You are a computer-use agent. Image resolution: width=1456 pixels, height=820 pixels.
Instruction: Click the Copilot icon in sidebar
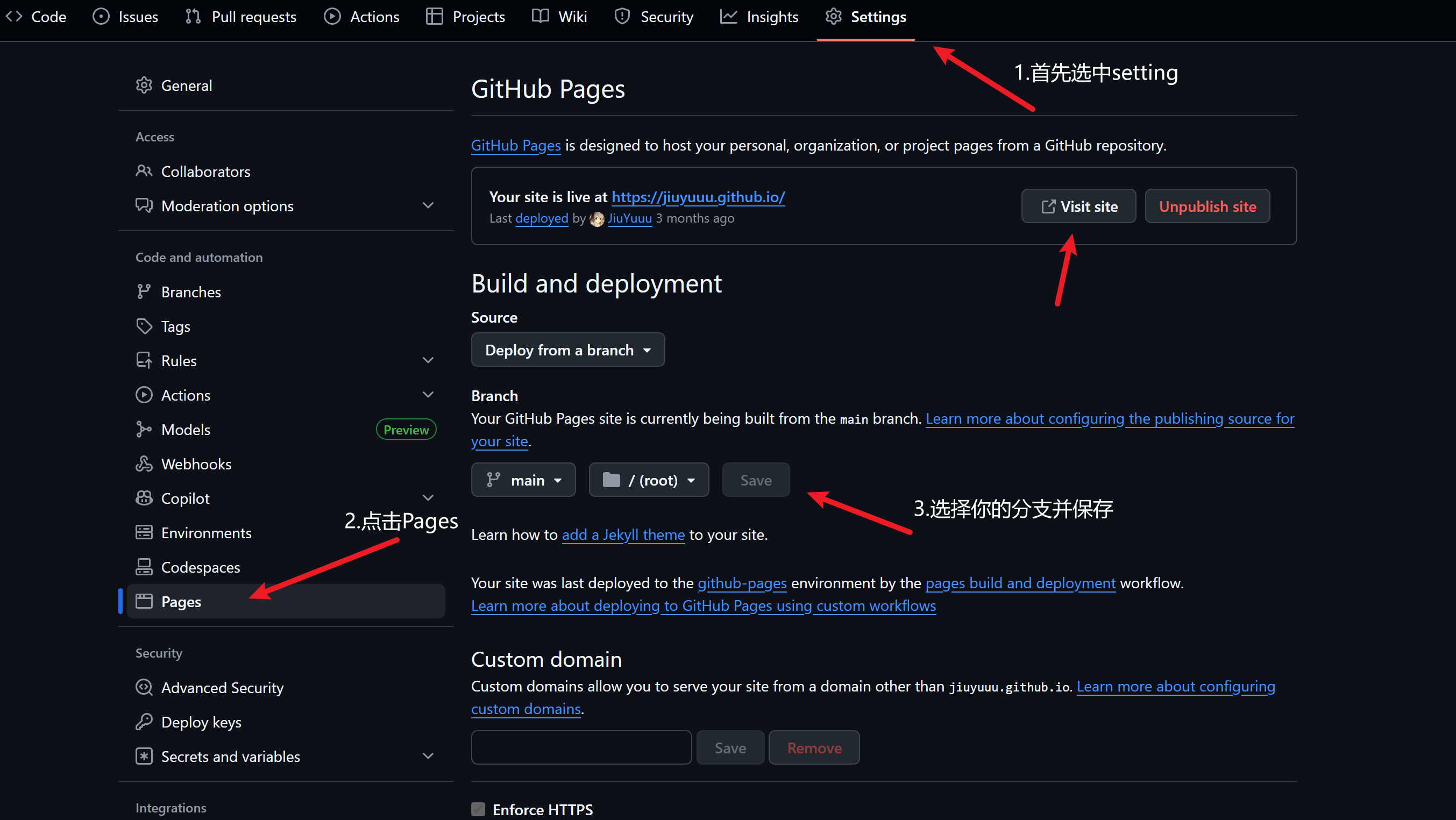pyautogui.click(x=144, y=498)
